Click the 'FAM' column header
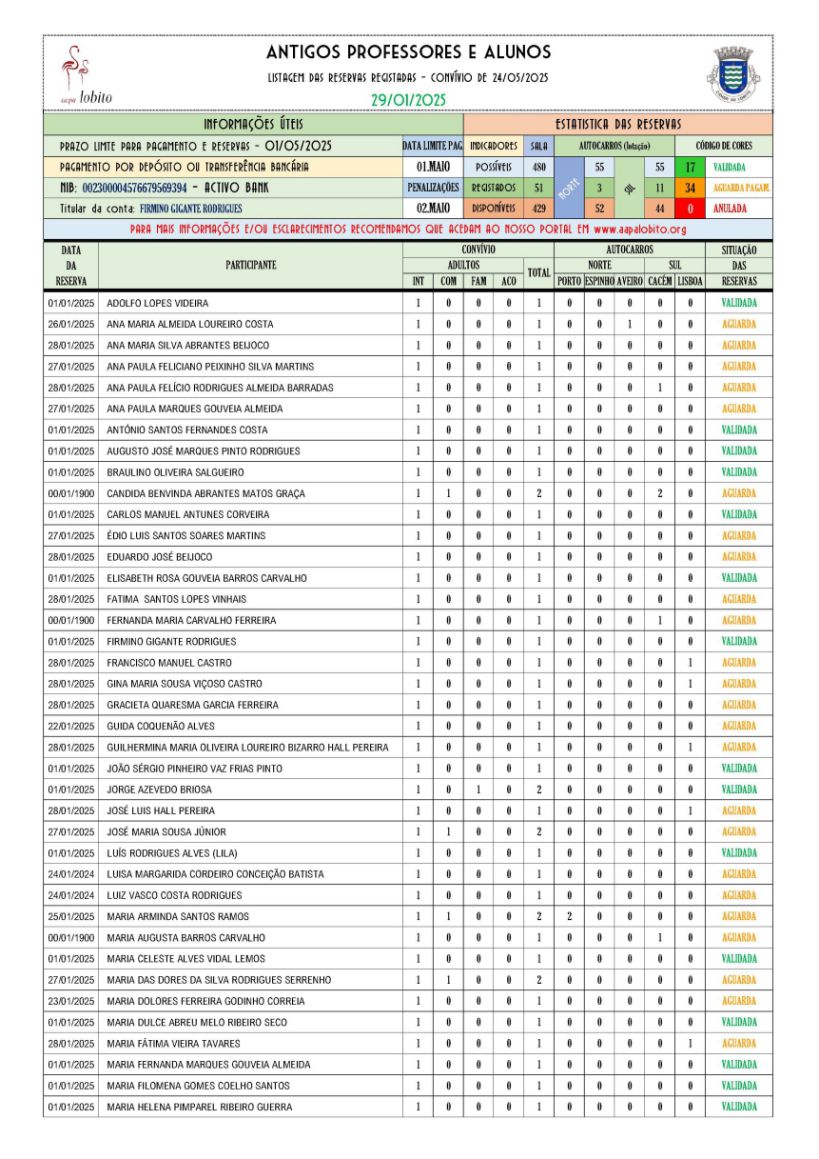 pos(479,282)
